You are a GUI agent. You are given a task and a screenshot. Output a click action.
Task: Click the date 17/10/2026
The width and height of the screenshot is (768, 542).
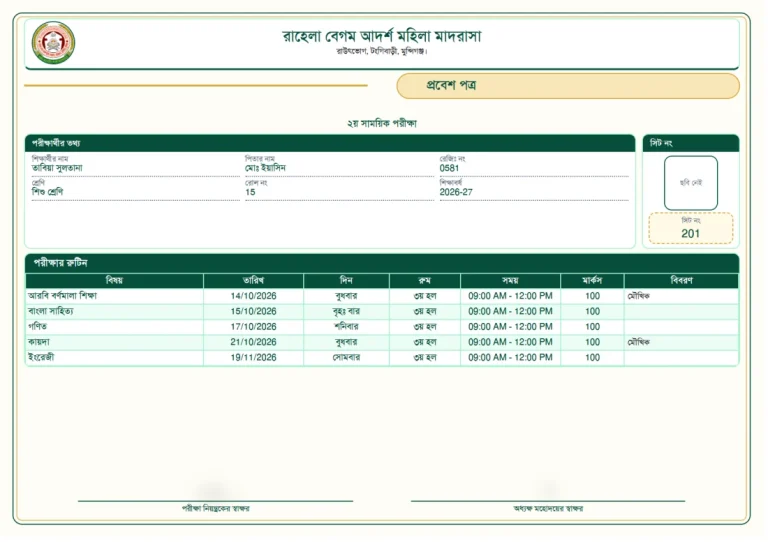pos(253,327)
